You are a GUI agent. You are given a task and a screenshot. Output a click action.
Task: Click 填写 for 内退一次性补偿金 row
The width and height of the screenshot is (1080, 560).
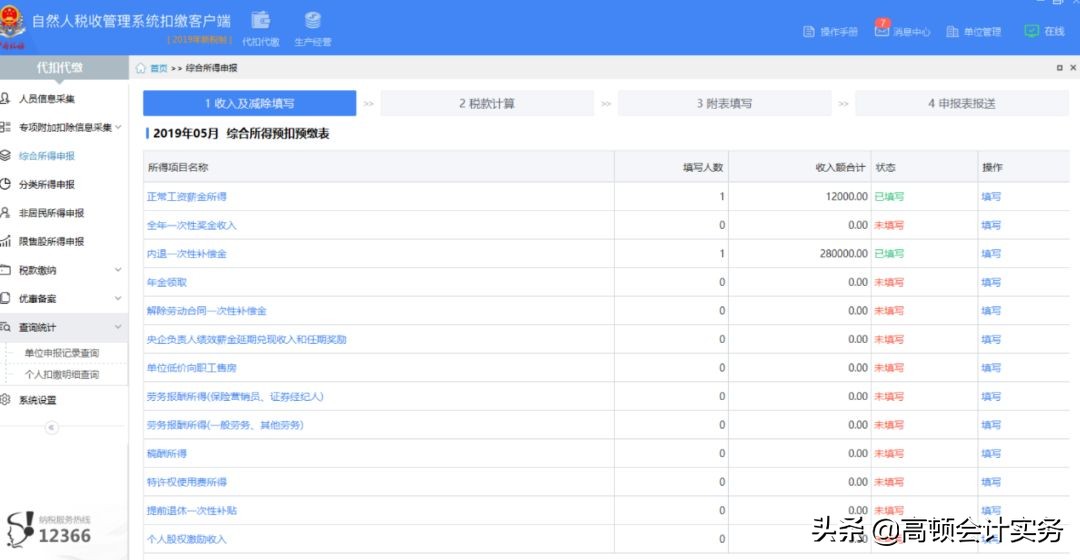tap(991, 253)
